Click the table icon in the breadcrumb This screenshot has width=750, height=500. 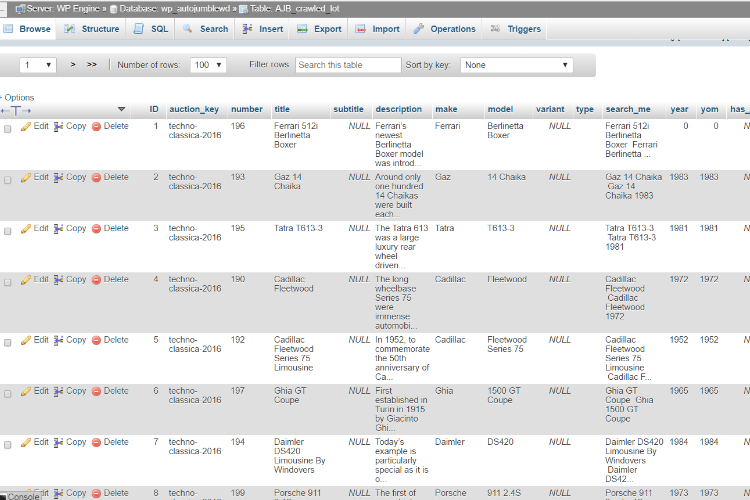click(243, 9)
